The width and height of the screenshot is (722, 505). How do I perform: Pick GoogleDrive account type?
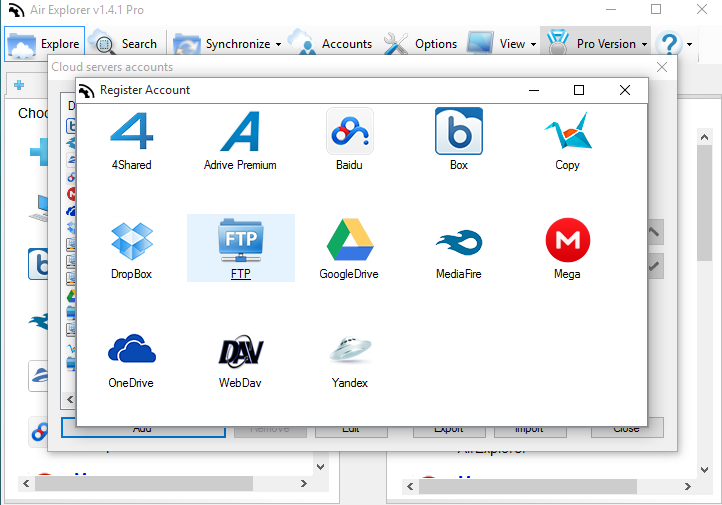click(349, 249)
